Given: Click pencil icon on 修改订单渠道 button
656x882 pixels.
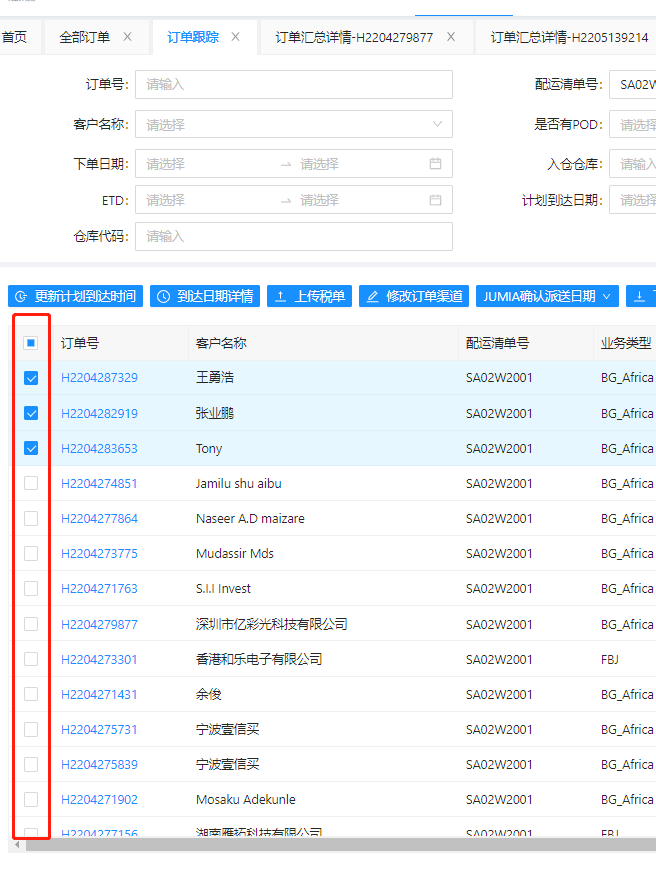Looking at the screenshot, I should 373,297.
